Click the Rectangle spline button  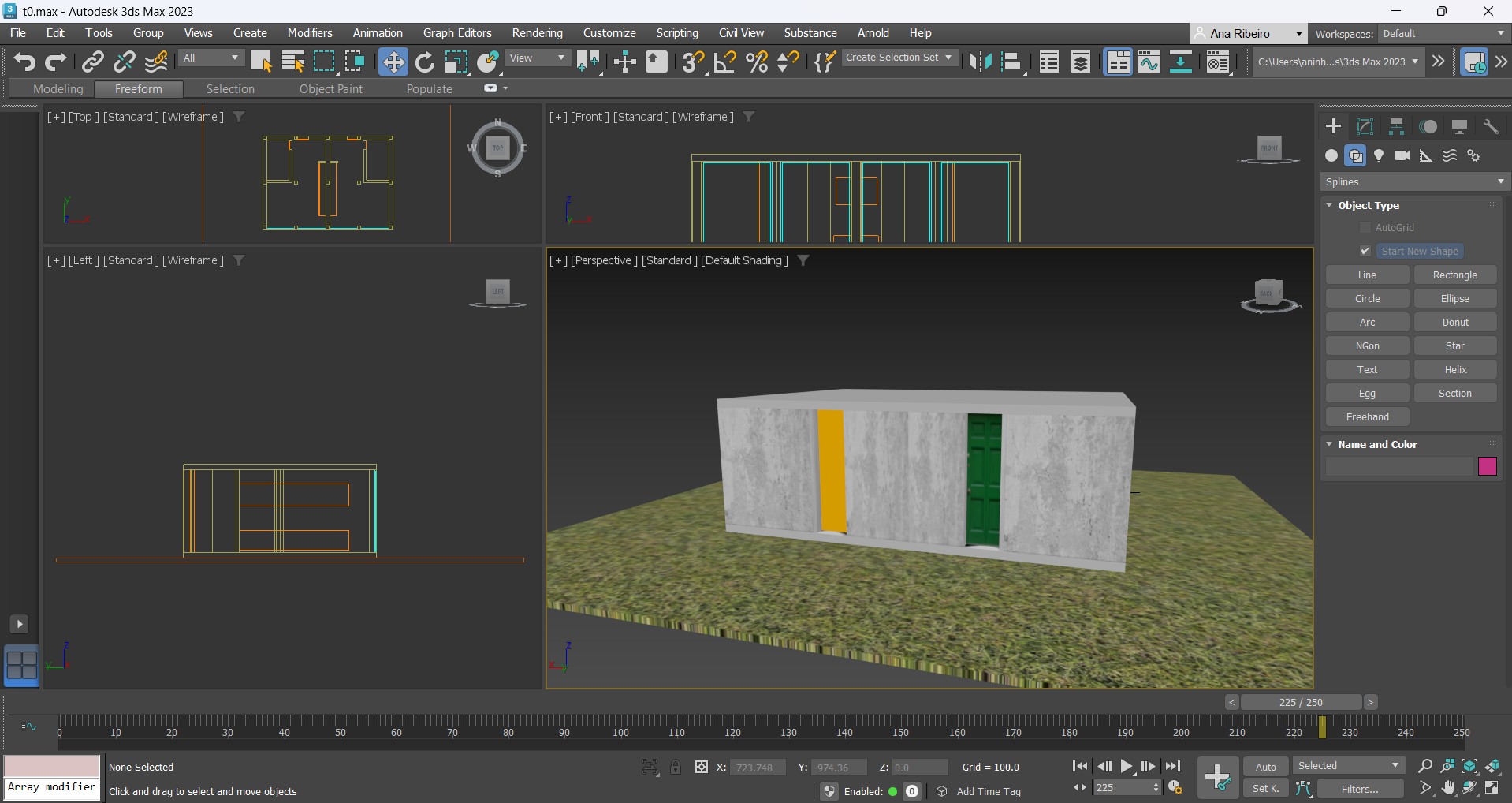(1454, 275)
